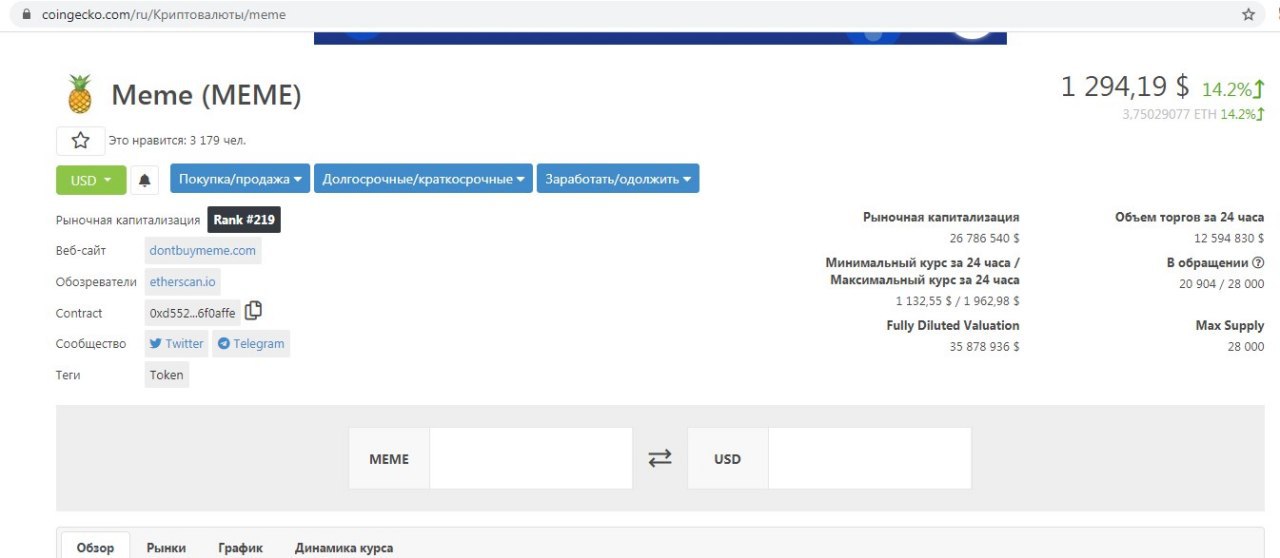Switch to the Рынки tab
The height and width of the screenshot is (558, 1280).
[166, 548]
